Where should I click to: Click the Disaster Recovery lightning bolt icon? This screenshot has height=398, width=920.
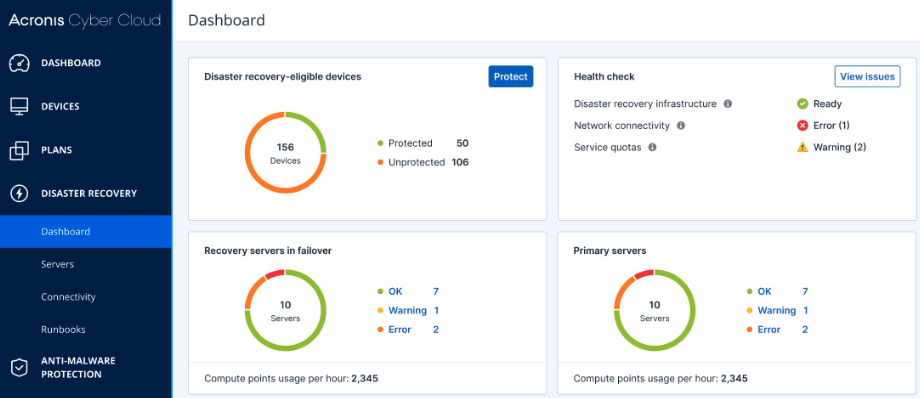coord(19,193)
